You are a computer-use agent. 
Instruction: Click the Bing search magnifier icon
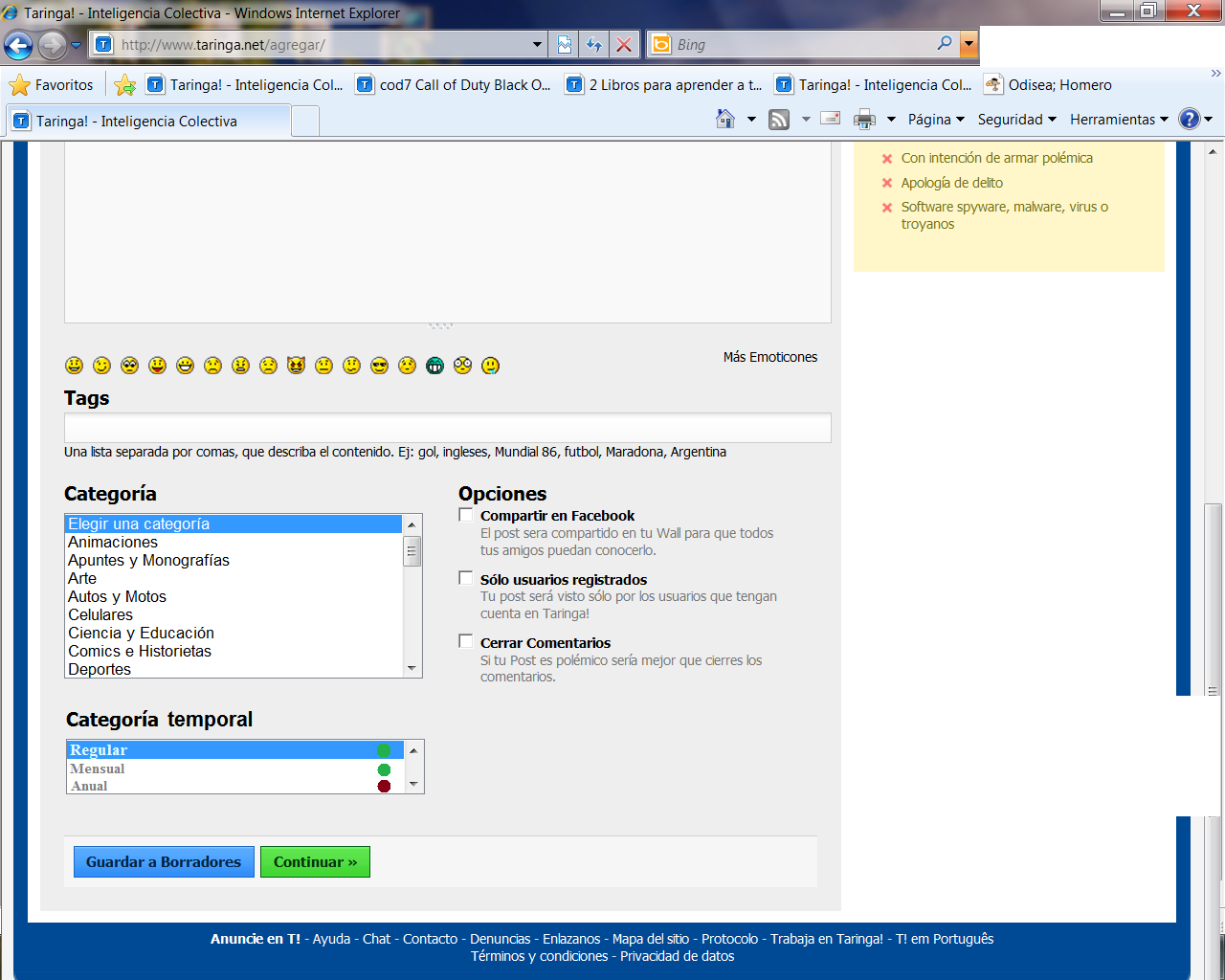pyautogui.click(x=945, y=43)
